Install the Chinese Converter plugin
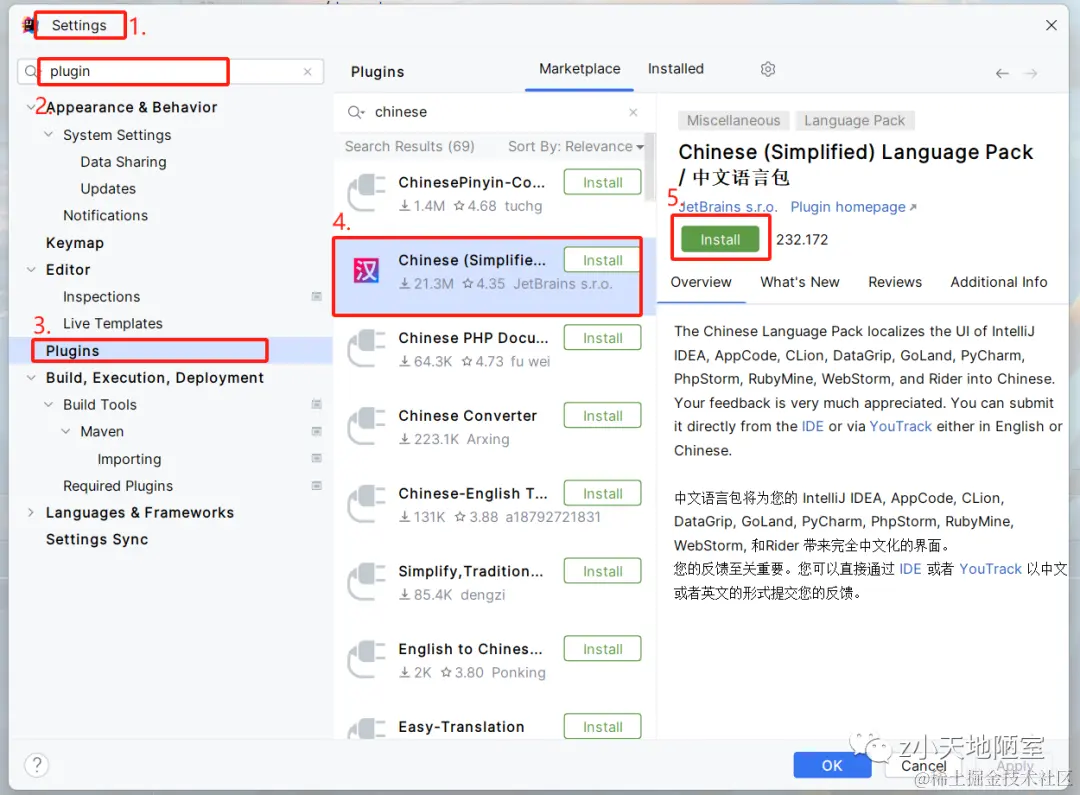This screenshot has width=1080, height=795. coord(602,416)
